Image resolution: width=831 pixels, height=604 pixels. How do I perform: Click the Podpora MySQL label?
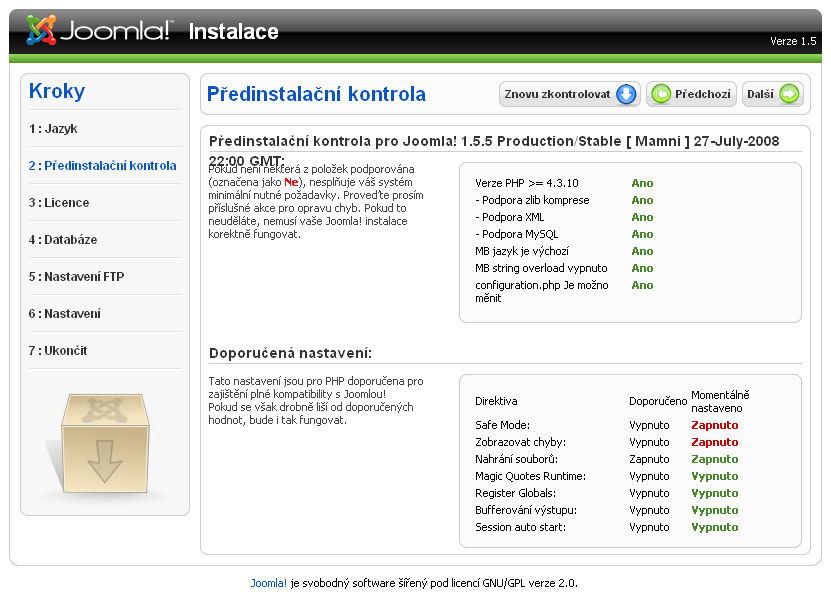coord(516,234)
